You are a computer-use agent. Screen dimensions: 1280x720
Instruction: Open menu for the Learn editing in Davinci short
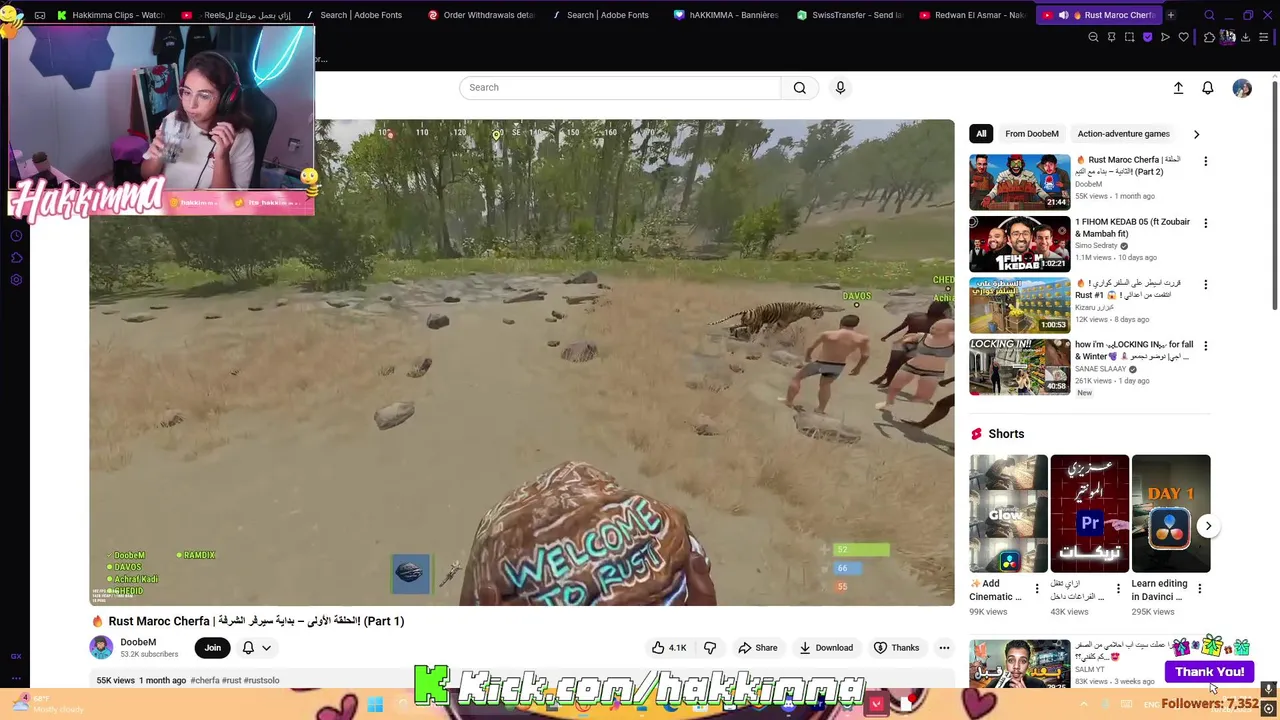click(x=1199, y=589)
